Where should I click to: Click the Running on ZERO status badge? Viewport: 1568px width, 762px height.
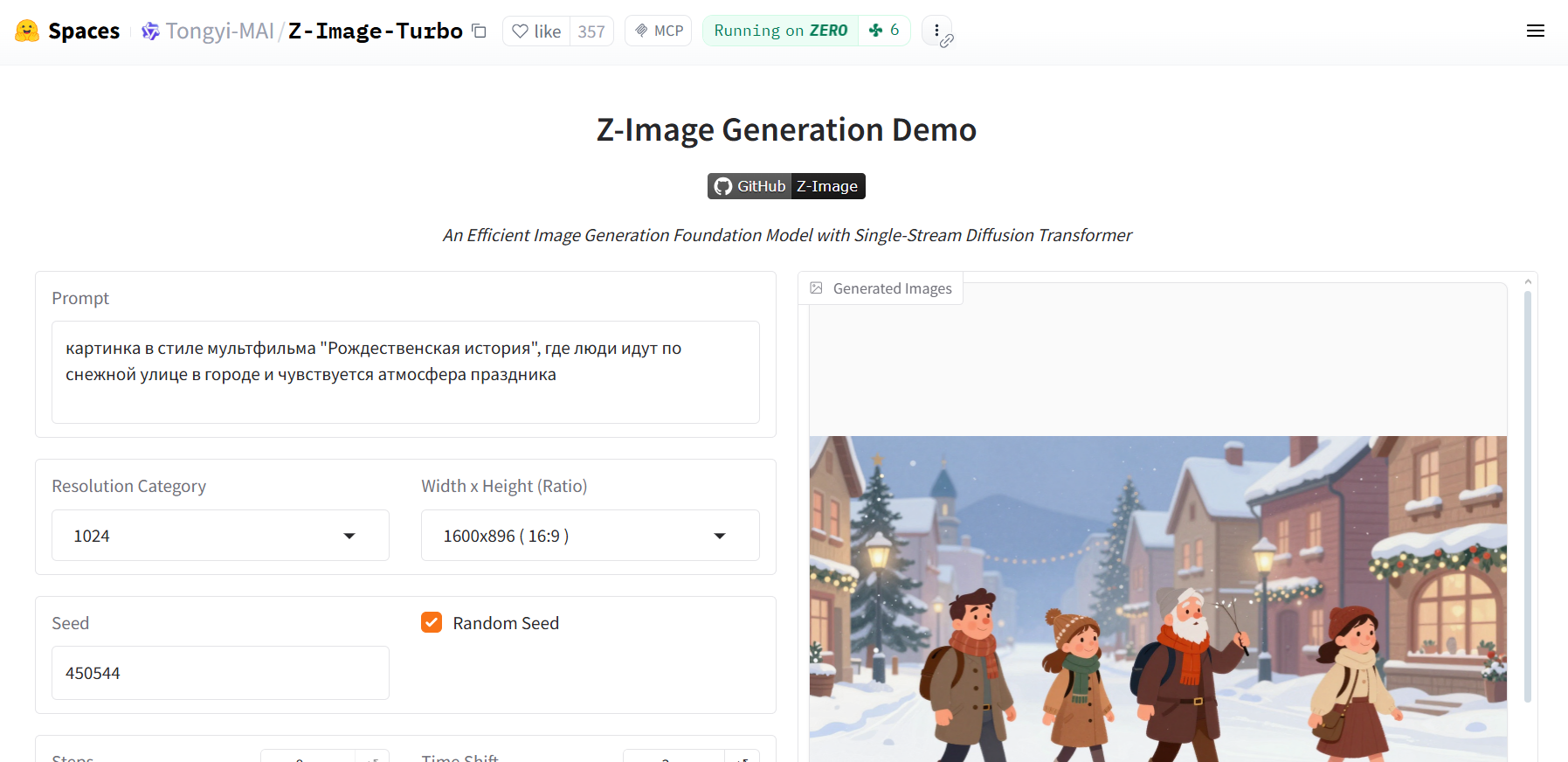tap(780, 31)
